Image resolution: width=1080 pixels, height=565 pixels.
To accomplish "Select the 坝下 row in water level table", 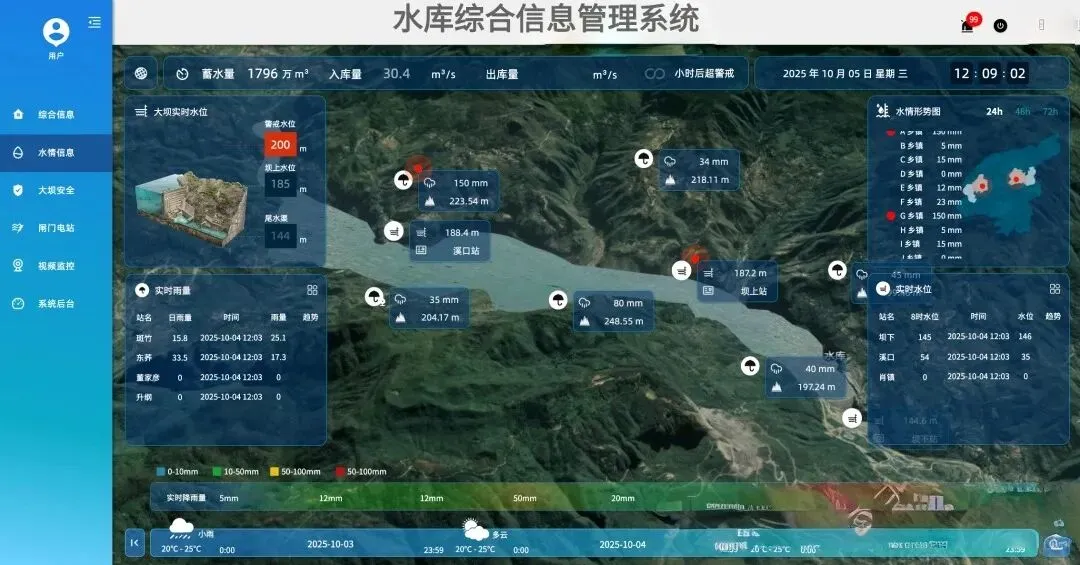I will tap(969, 336).
